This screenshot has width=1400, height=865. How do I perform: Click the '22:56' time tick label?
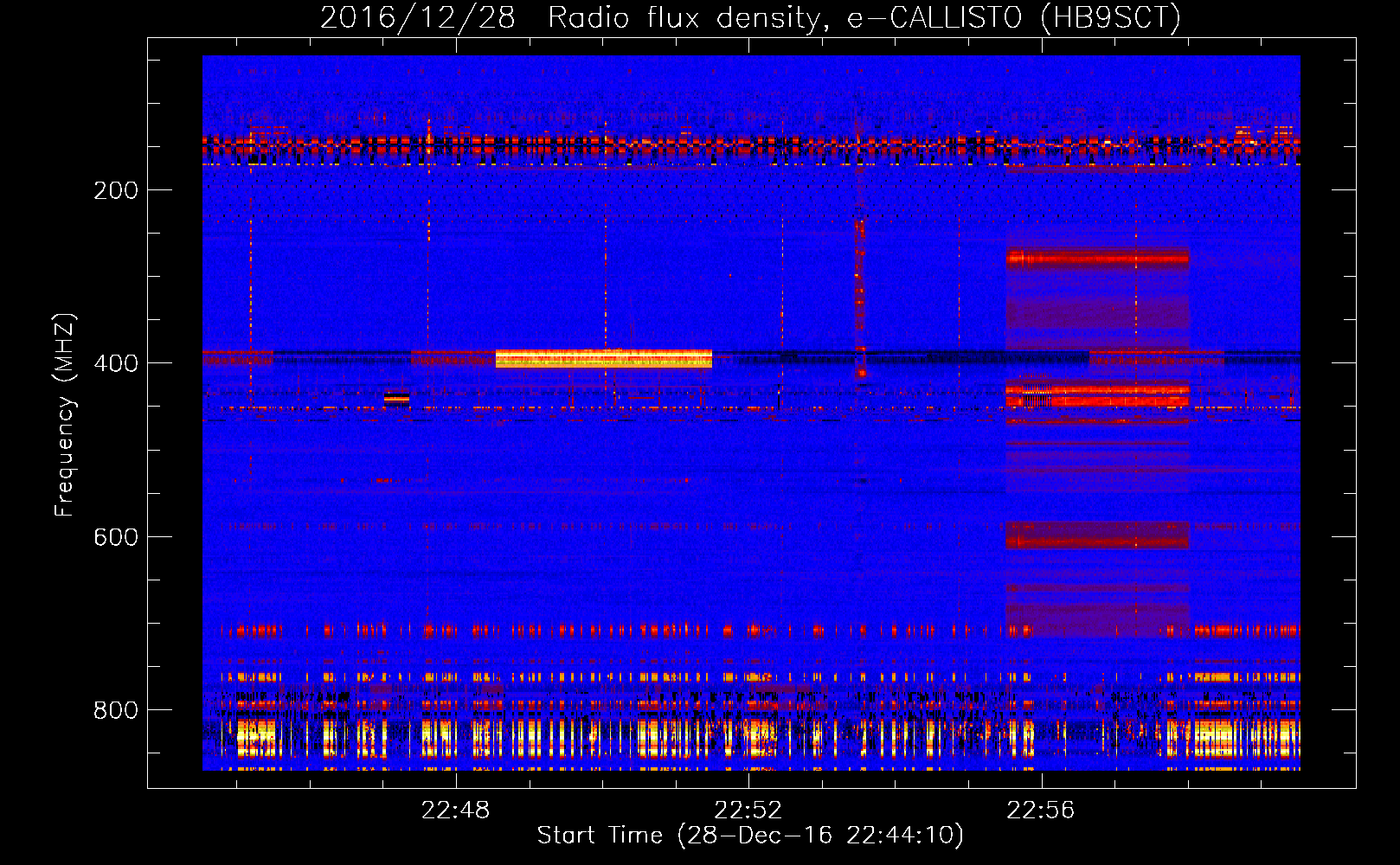click(1041, 811)
